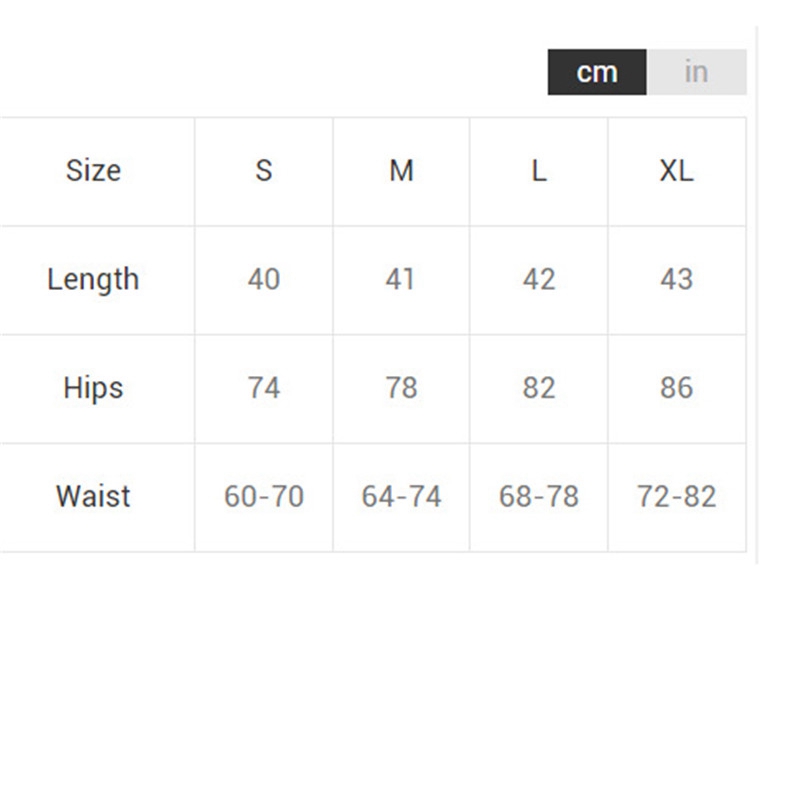Click the hips value 74
Screen dimensions: 800x800
tap(264, 388)
